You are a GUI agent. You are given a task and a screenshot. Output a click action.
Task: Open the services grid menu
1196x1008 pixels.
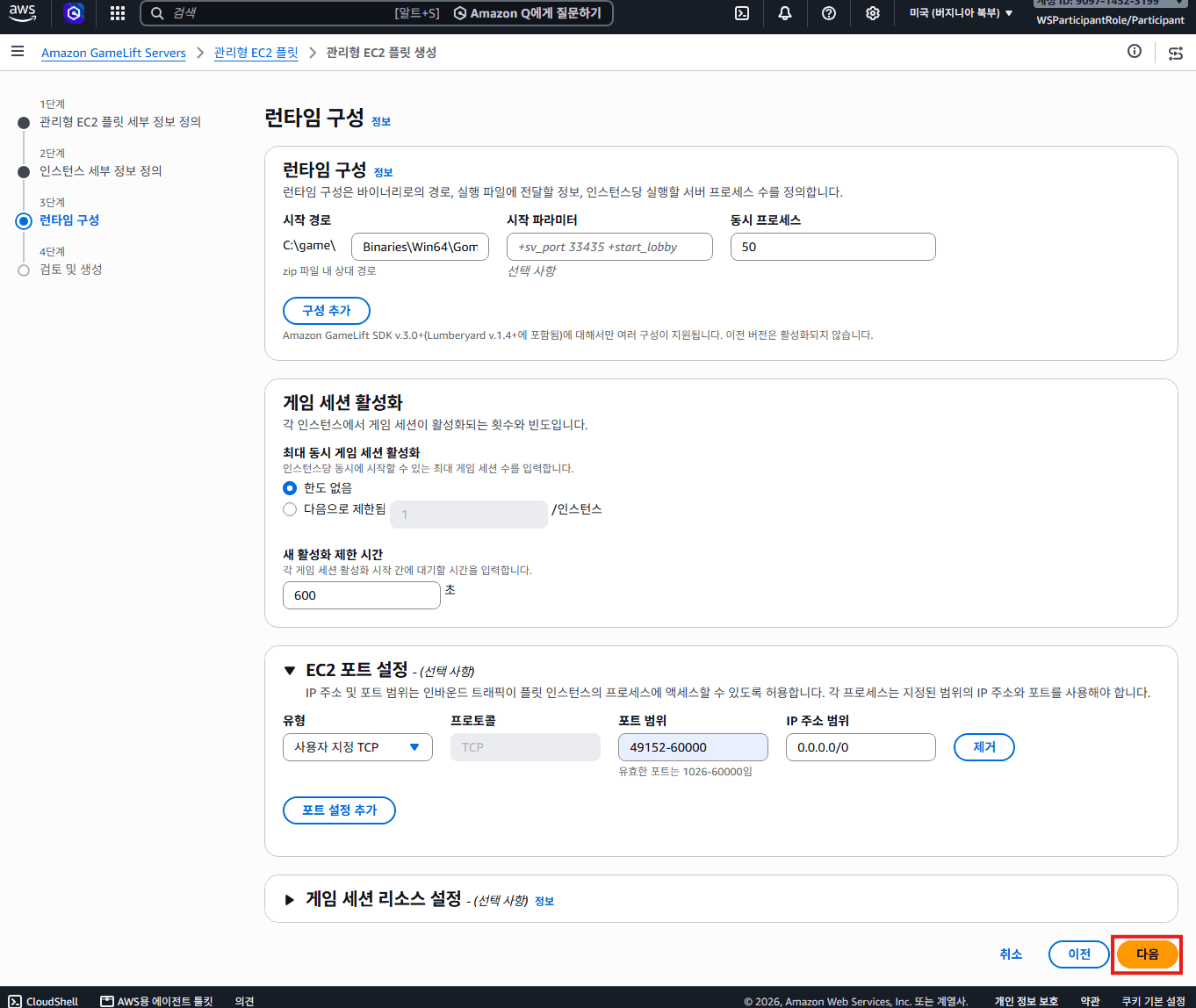pyautogui.click(x=118, y=13)
